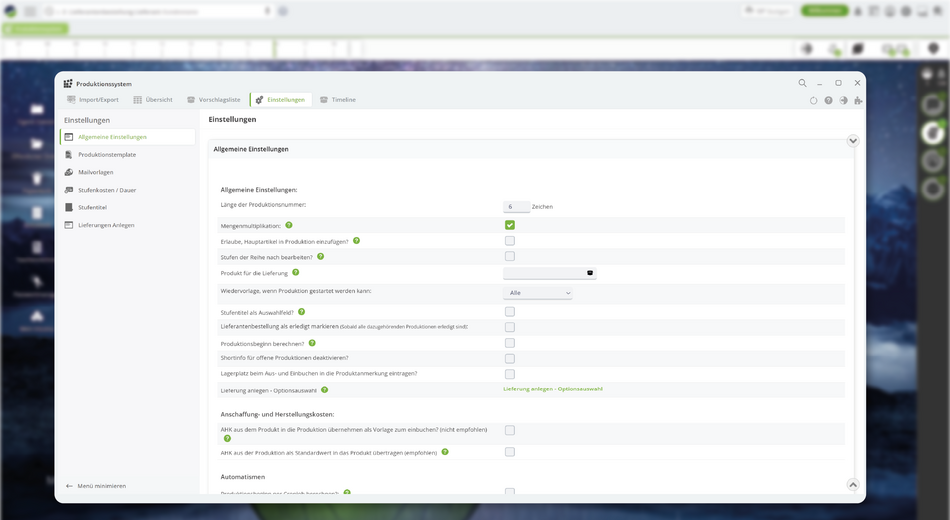Click the refresh icon below window controls
Image resolution: width=950 pixels, height=520 pixels.
click(x=814, y=101)
